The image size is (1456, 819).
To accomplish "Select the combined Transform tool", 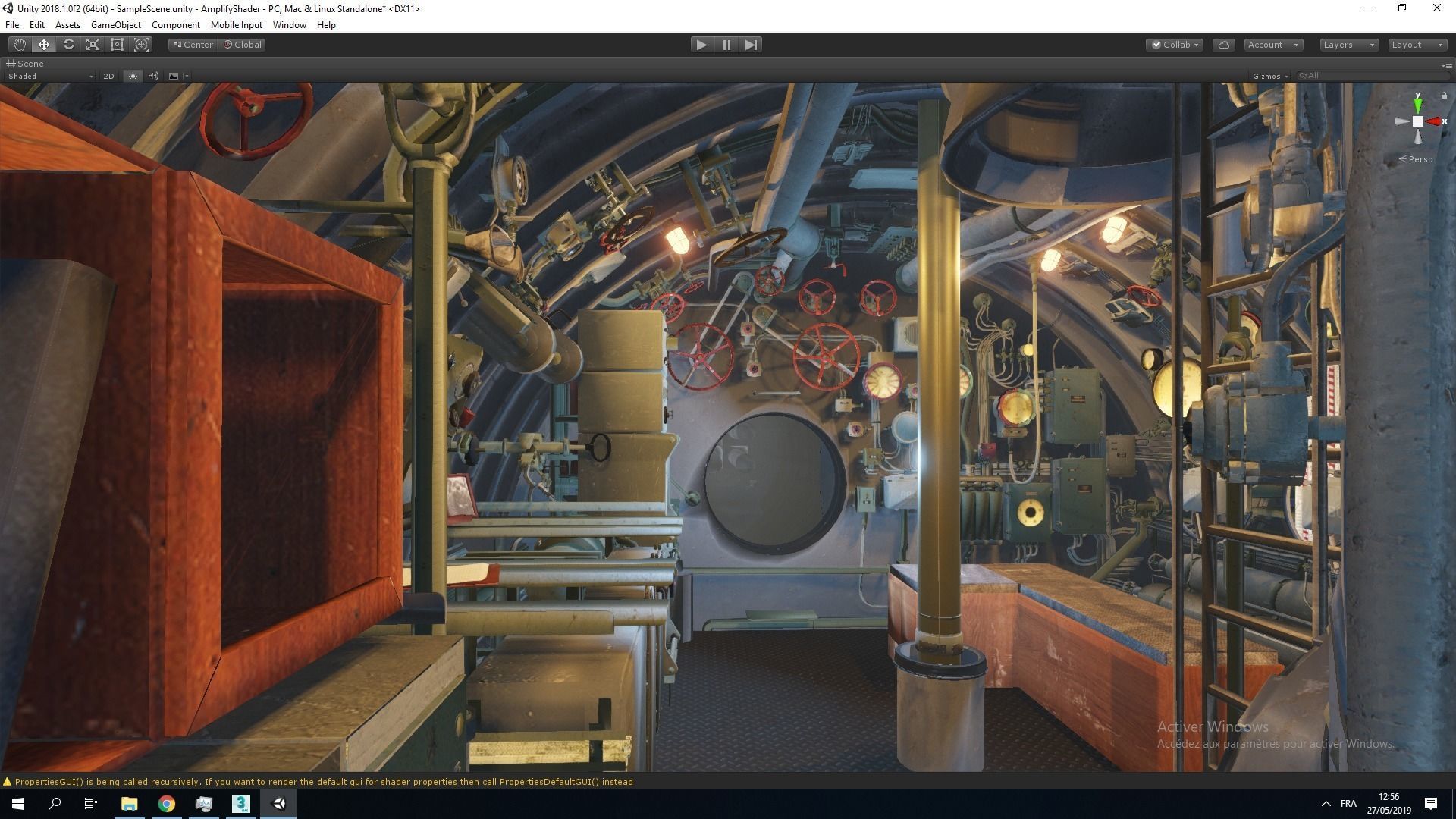I will point(141,45).
